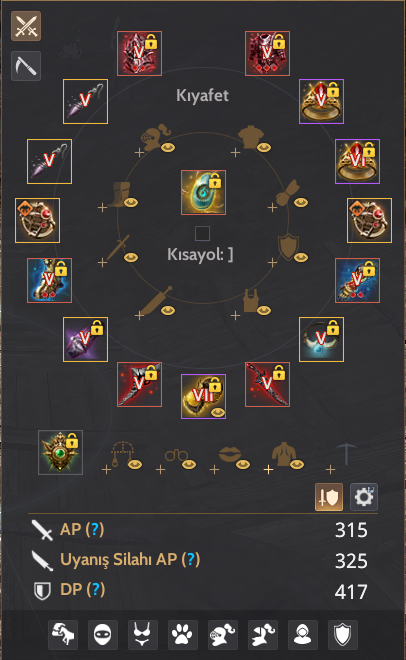This screenshot has width=406, height=660.
Task: Select the glowing teal stone item at center
Action: (x=203, y=192)
